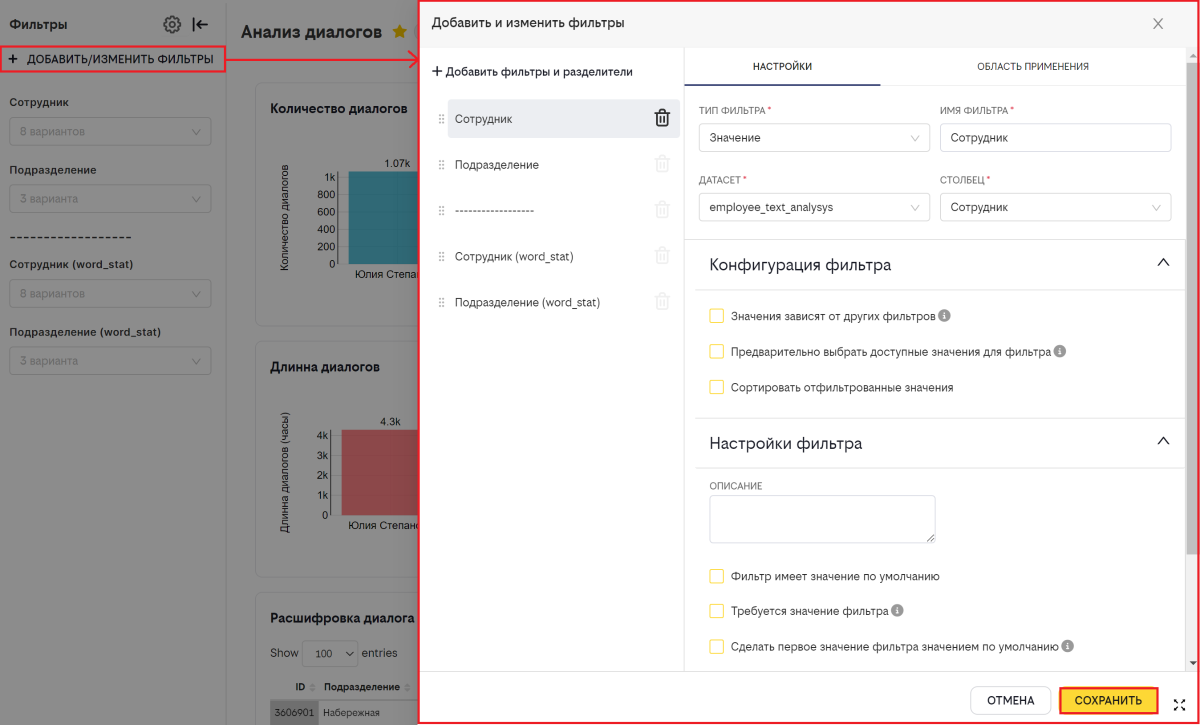Click dialog vertical scrollbar
The width and height of the screenshot is (1200, 725).
click(1191, 310)
